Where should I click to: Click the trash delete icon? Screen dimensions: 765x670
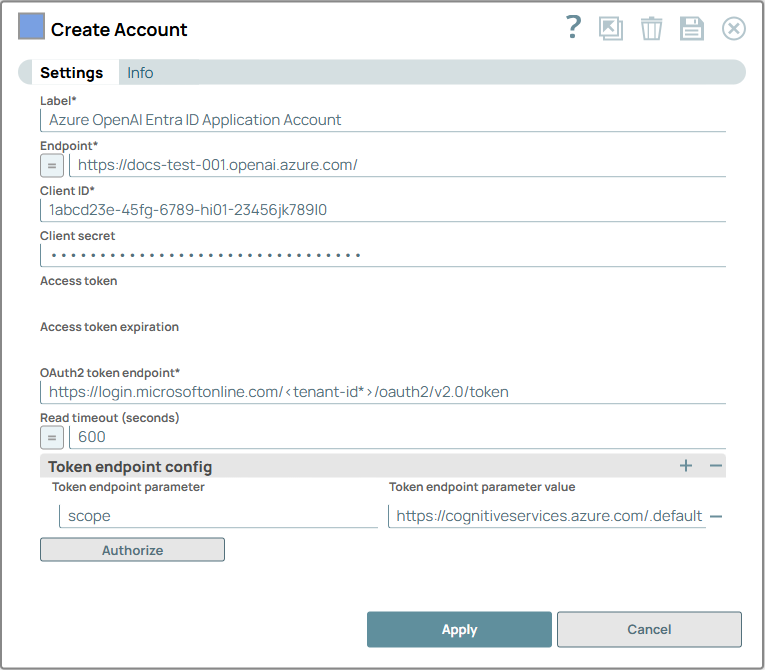[x=651, y=28]
